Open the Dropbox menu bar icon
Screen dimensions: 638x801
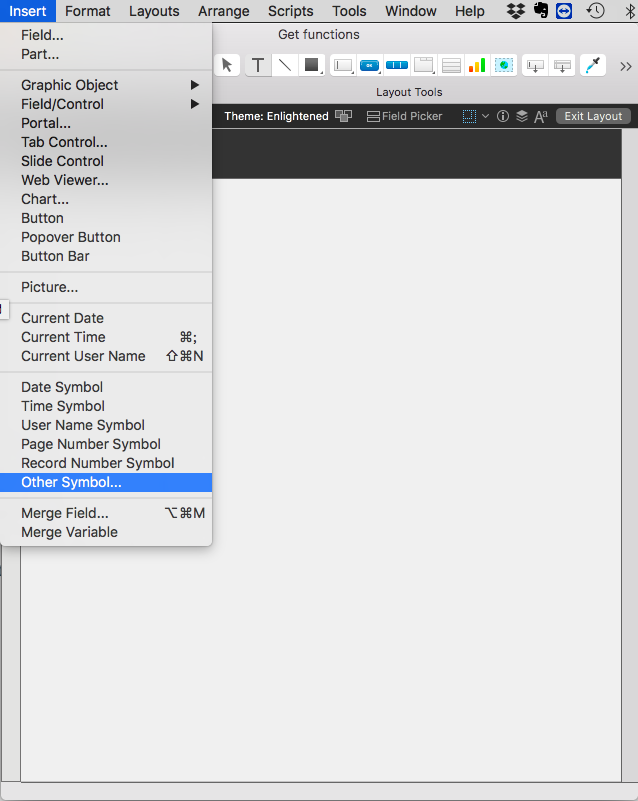(515, 11)
